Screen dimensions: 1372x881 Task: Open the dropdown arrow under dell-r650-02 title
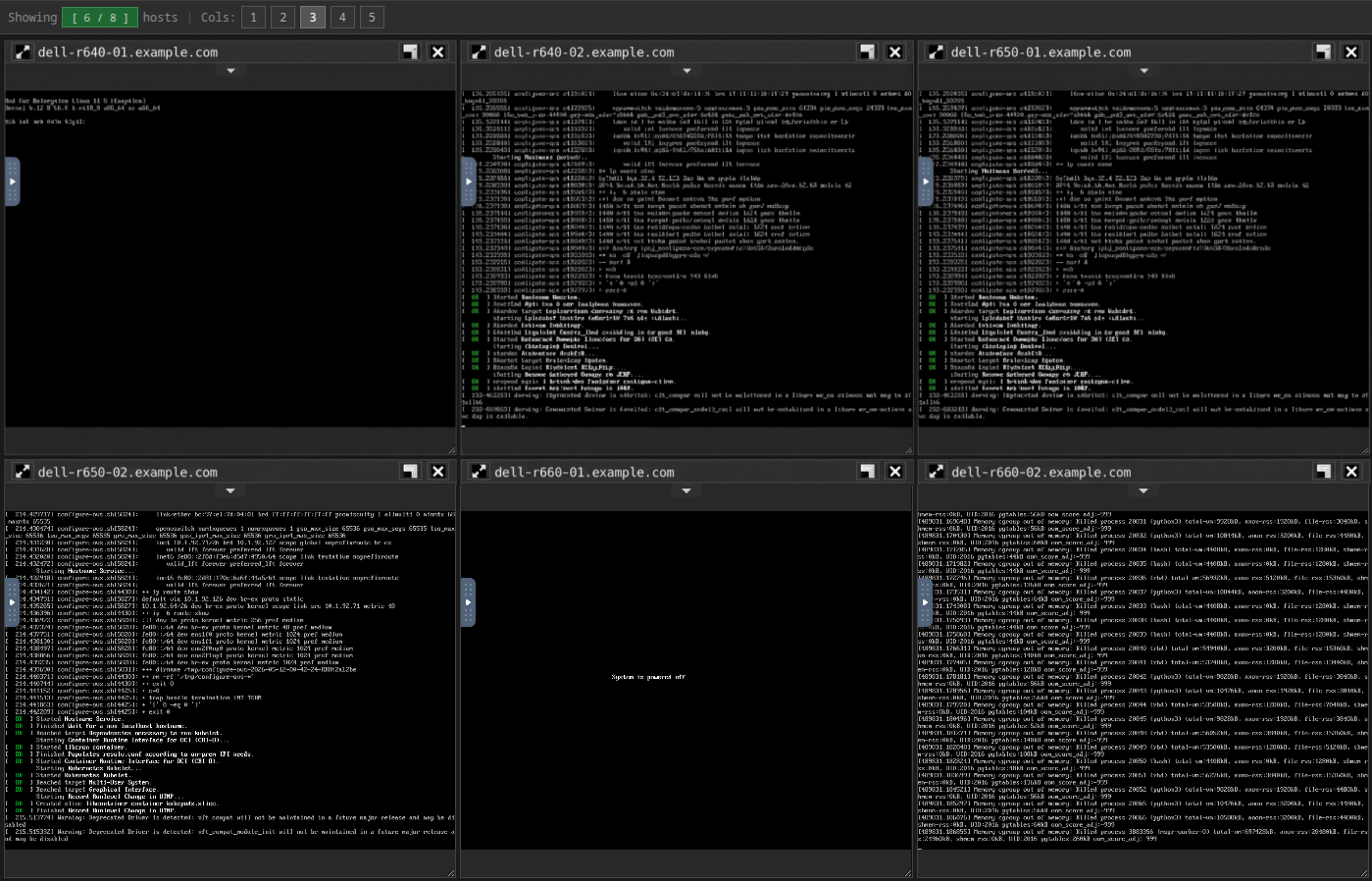coord(230,491)
